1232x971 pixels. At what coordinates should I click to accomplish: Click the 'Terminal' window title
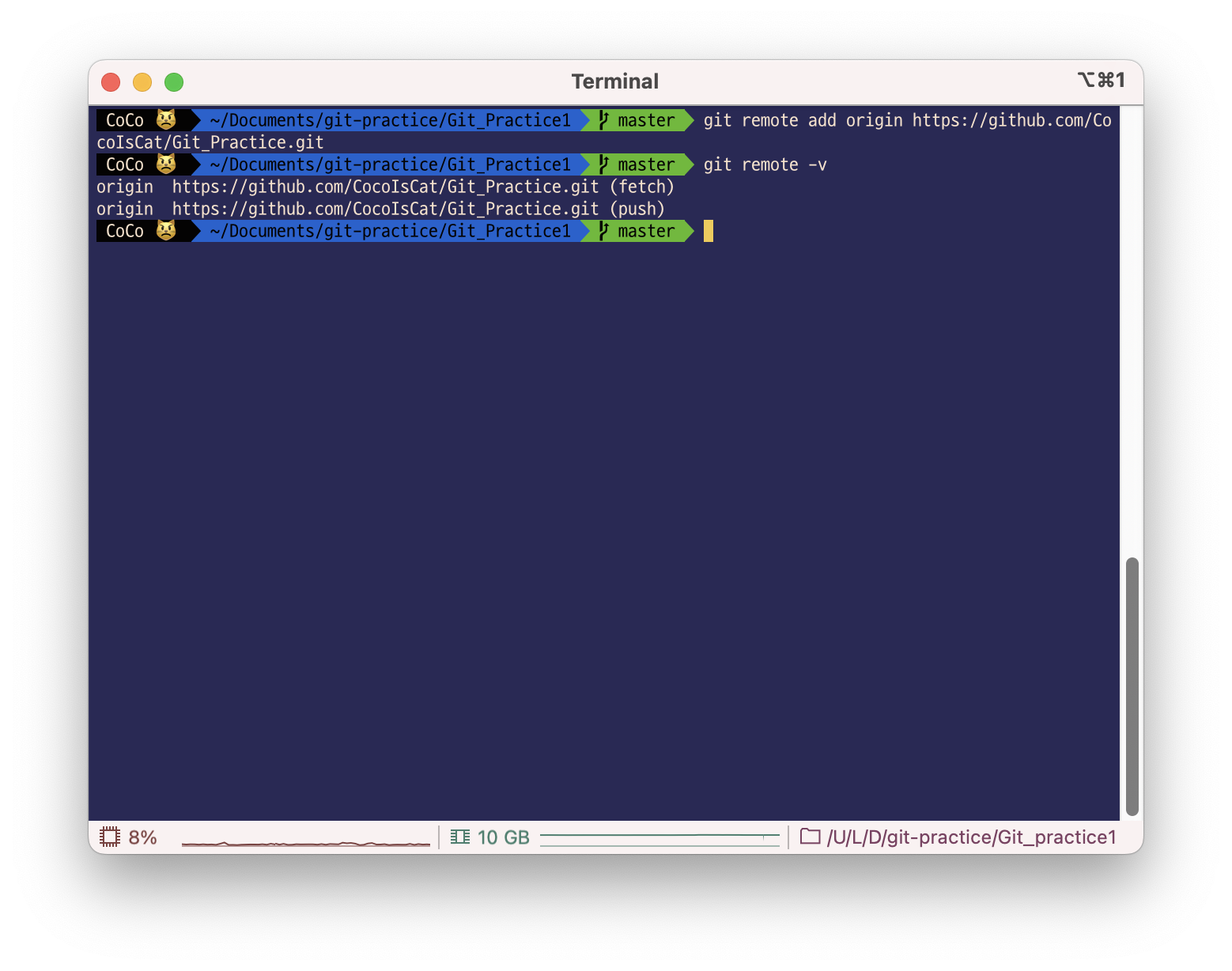click(x=615, y=81)
